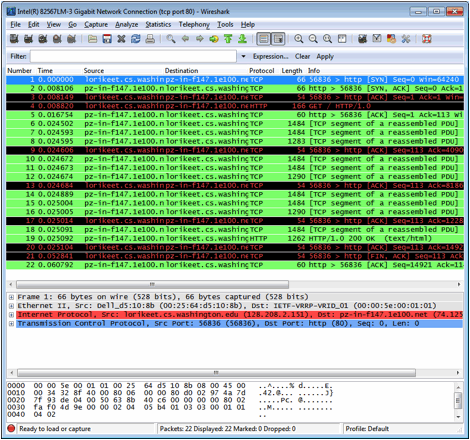Image resolution: width=470 pixels, height=440 pixels.
Task: Apply the display filter
Action: pos(325,56)
